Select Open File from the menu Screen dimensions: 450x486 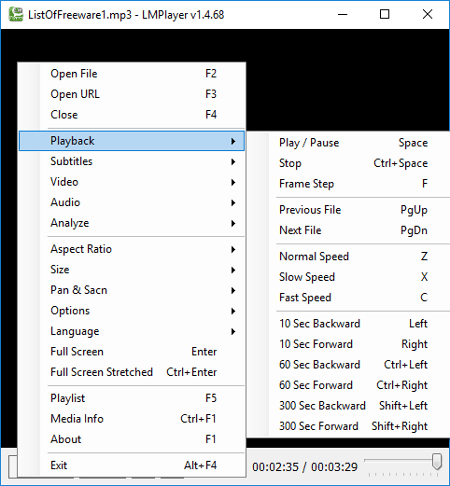pyautogui.click(x=132, y=74)
